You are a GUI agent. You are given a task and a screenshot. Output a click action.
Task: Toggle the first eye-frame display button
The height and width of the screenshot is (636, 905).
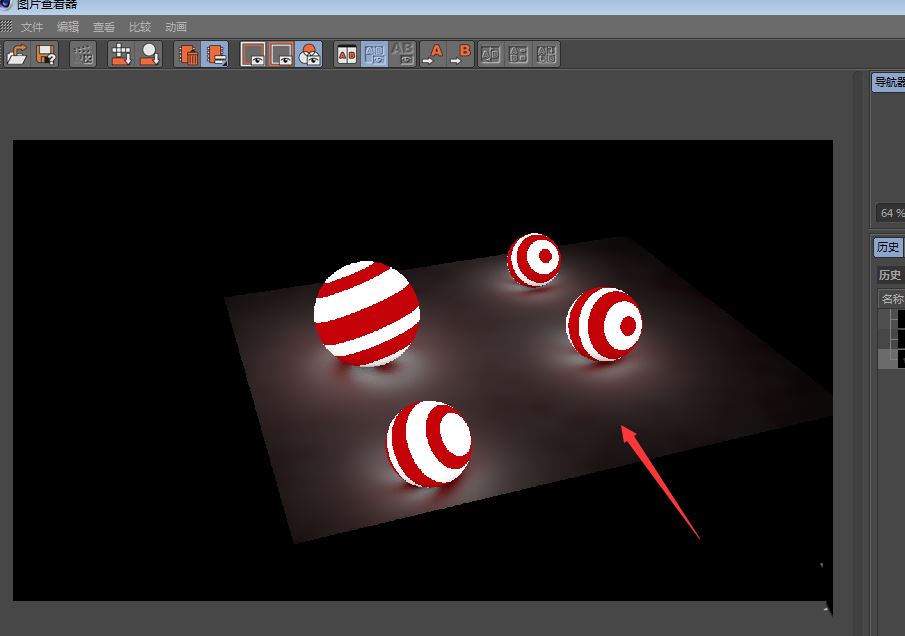point(253,54)
